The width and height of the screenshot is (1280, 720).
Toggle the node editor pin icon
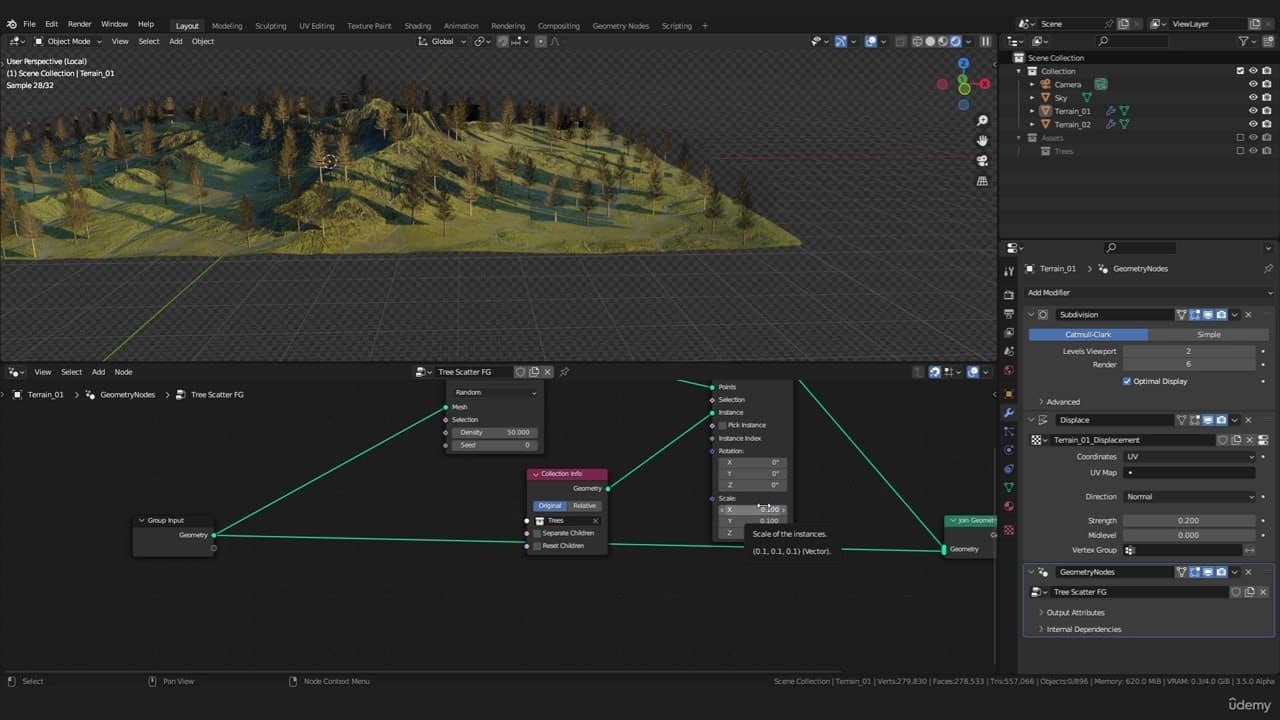[564, 372]
